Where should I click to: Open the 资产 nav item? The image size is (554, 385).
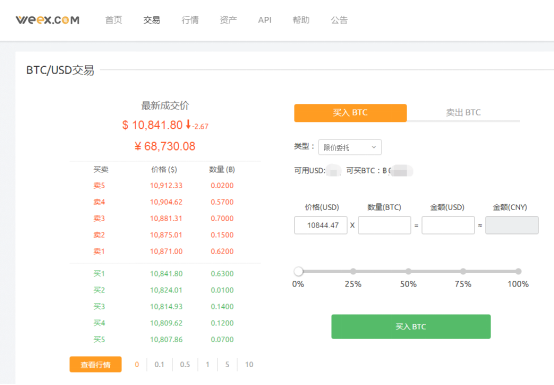[x=228, y=20]
